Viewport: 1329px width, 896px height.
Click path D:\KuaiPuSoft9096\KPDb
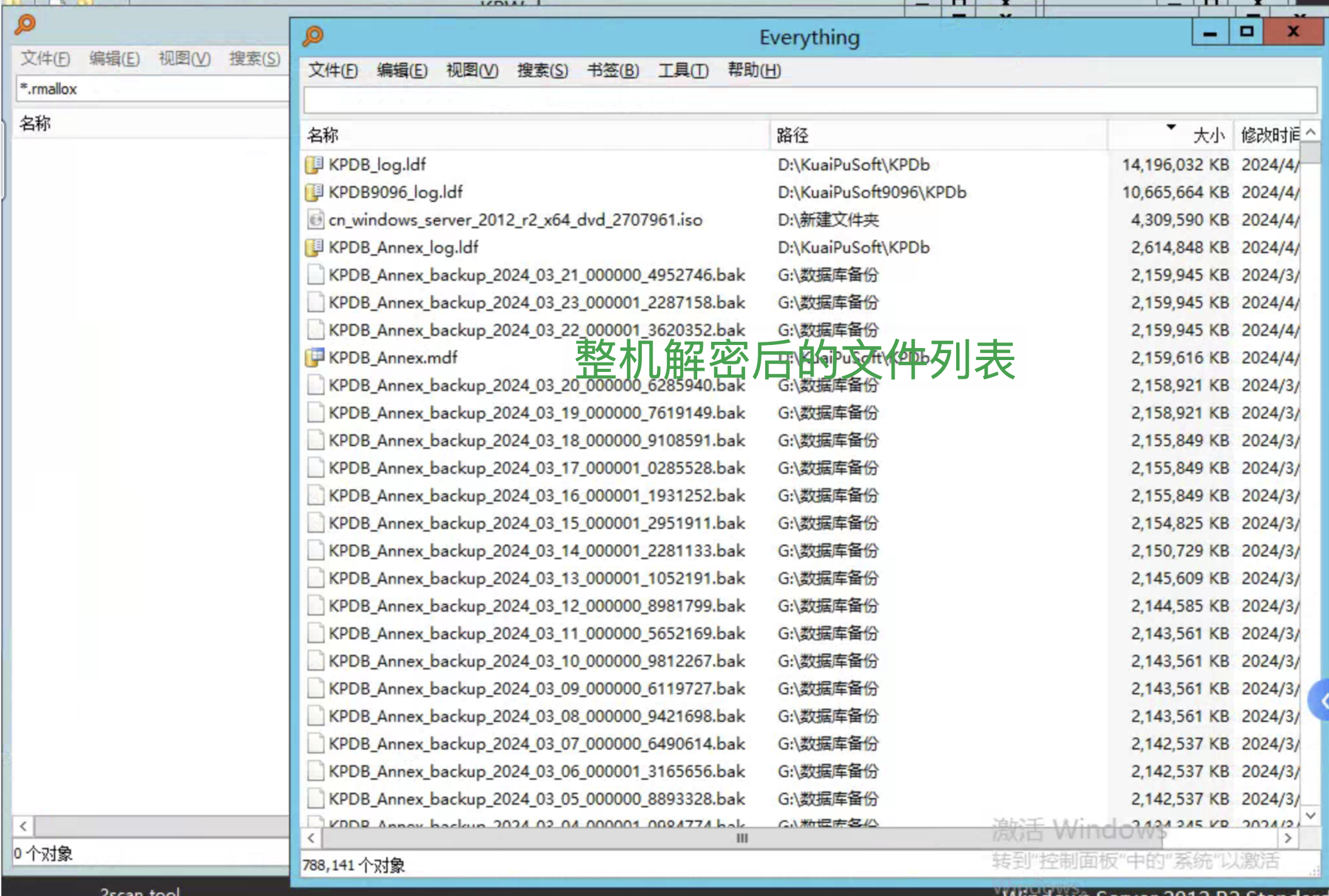tap(872, 192)
